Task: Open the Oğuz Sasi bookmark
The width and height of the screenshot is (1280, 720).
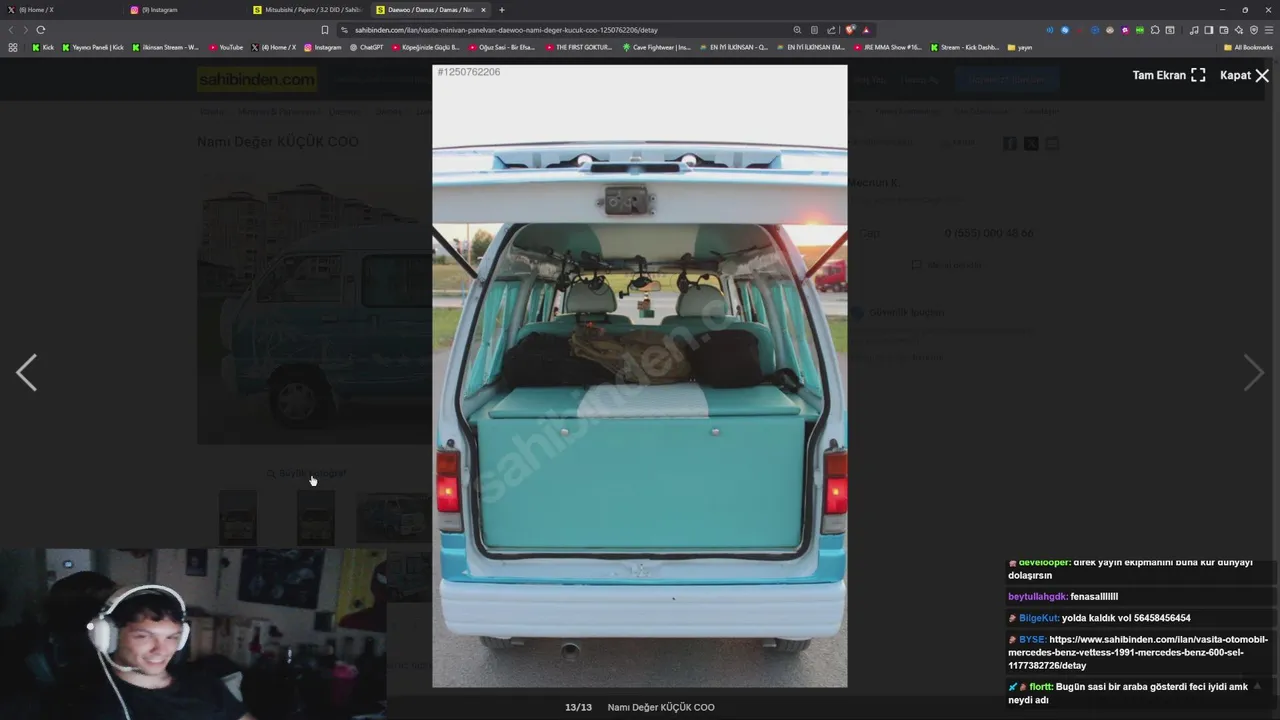Action: 502,47
